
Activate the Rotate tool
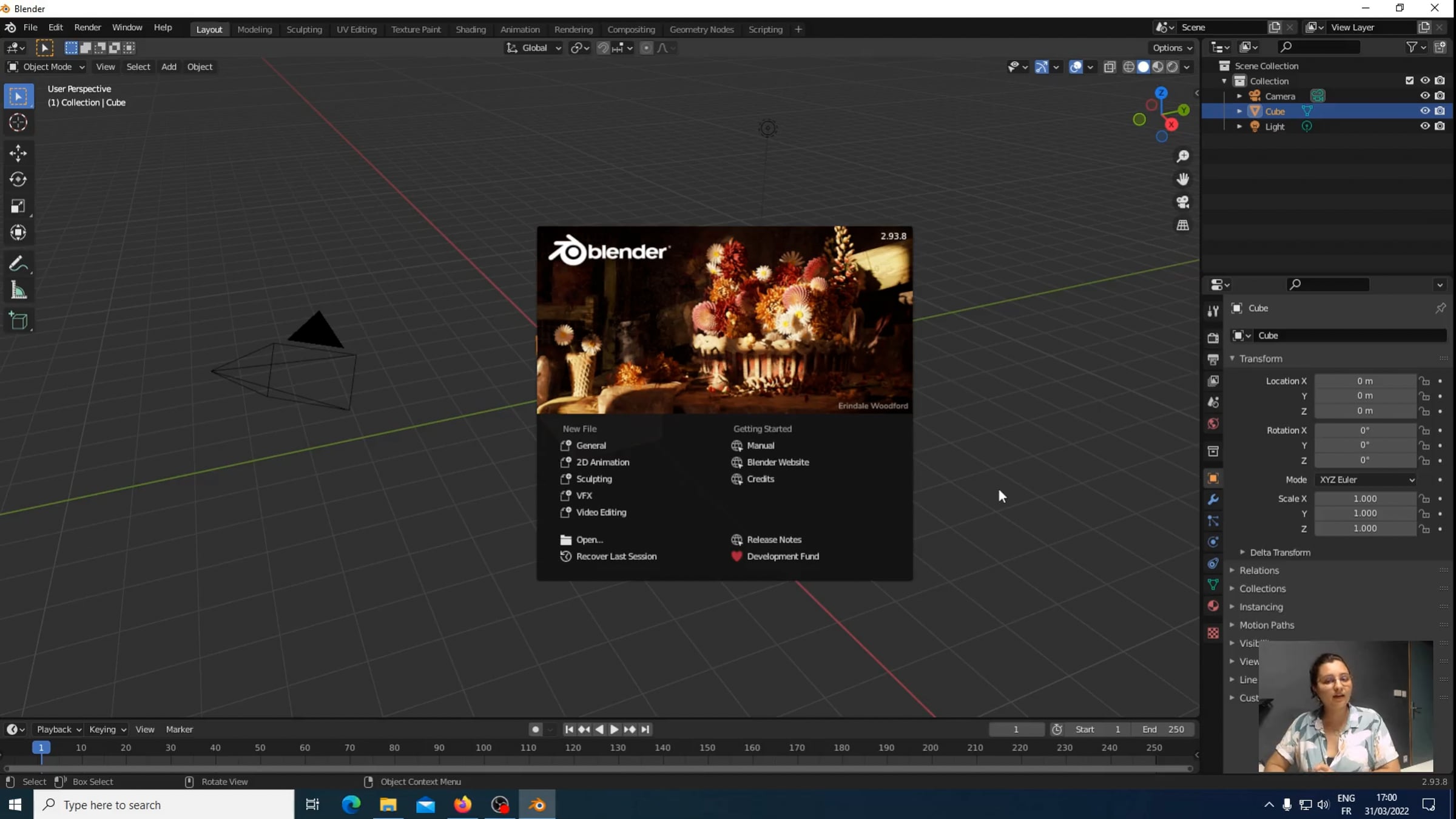[18, 180]
